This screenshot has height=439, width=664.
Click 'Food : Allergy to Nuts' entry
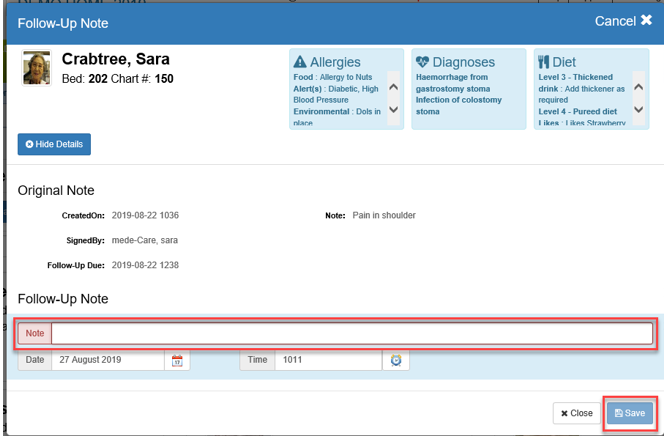tap(333, 77)
